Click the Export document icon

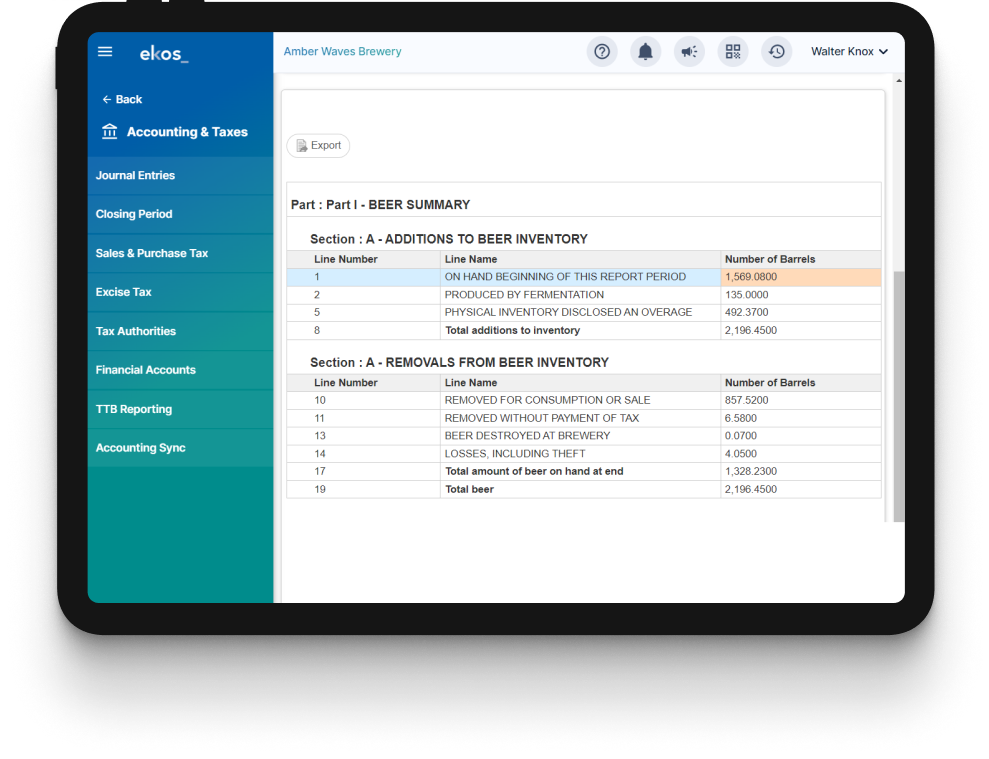click(x=301, y=146)
